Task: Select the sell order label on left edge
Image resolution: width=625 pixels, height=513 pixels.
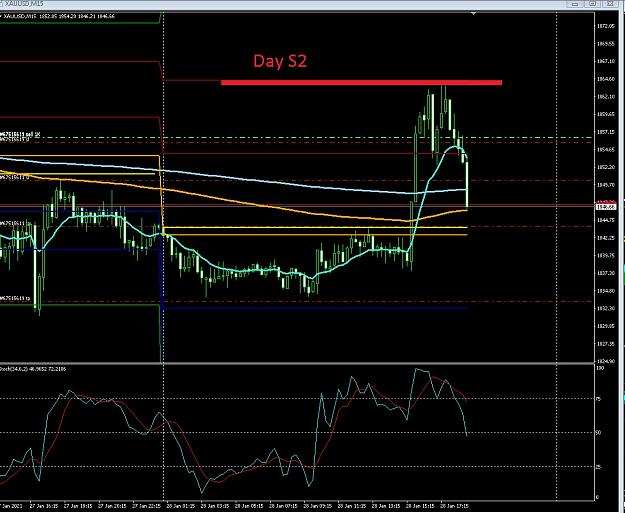Action: [20, 134]
